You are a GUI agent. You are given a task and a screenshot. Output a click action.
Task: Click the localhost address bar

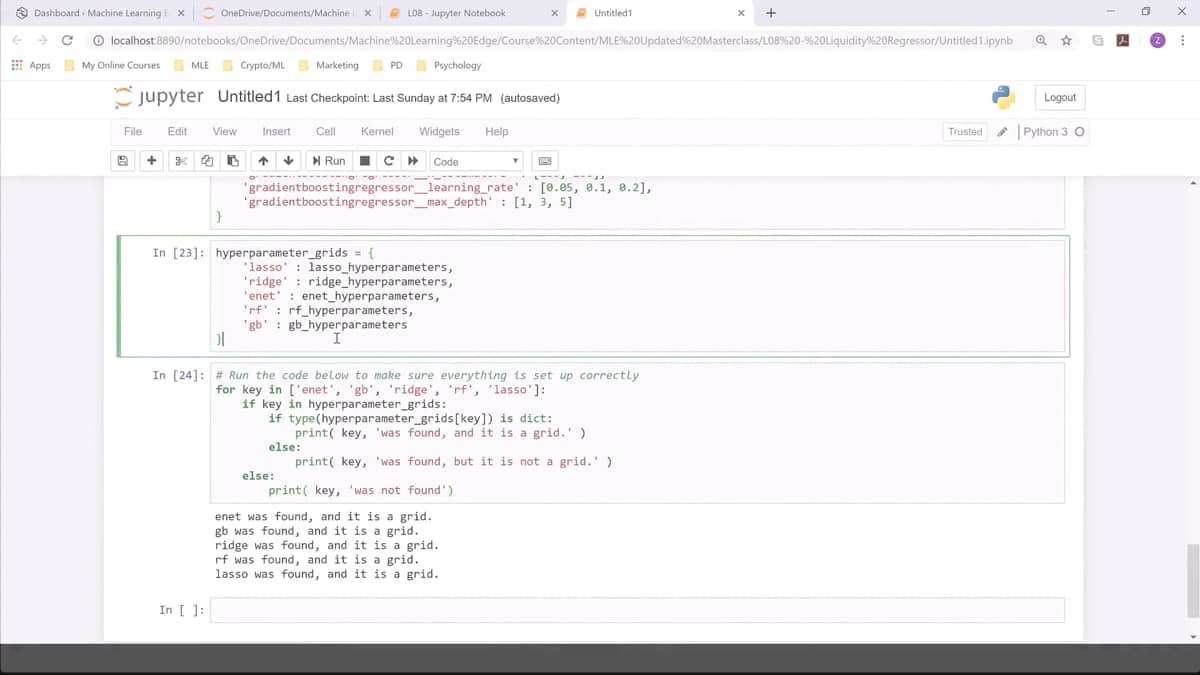pyautogui.click(x=560, y=40)
